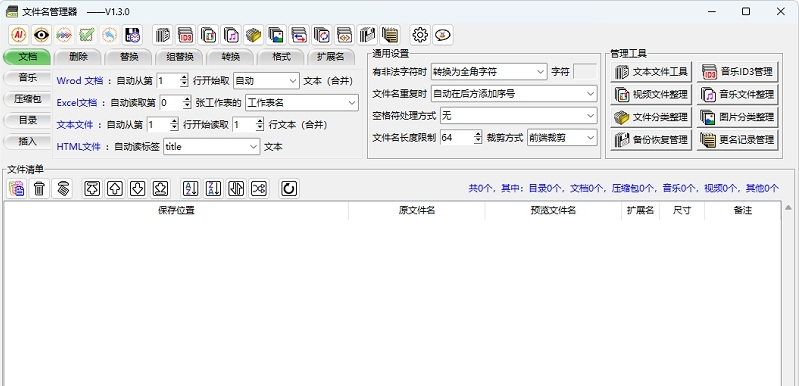This screenshot has height=386, width=799.
Task: Switch to the 格式 tab
Action: point(281,57)
